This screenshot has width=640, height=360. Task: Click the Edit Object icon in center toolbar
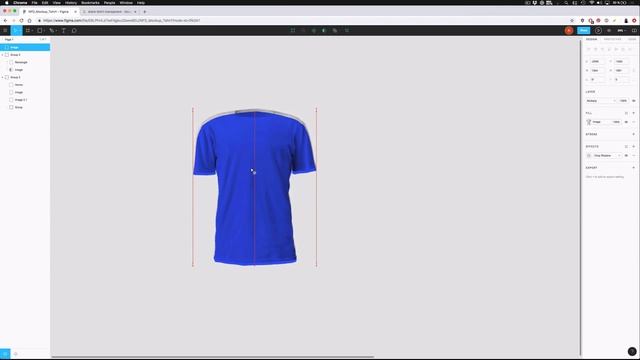click(x=293, y=31)
